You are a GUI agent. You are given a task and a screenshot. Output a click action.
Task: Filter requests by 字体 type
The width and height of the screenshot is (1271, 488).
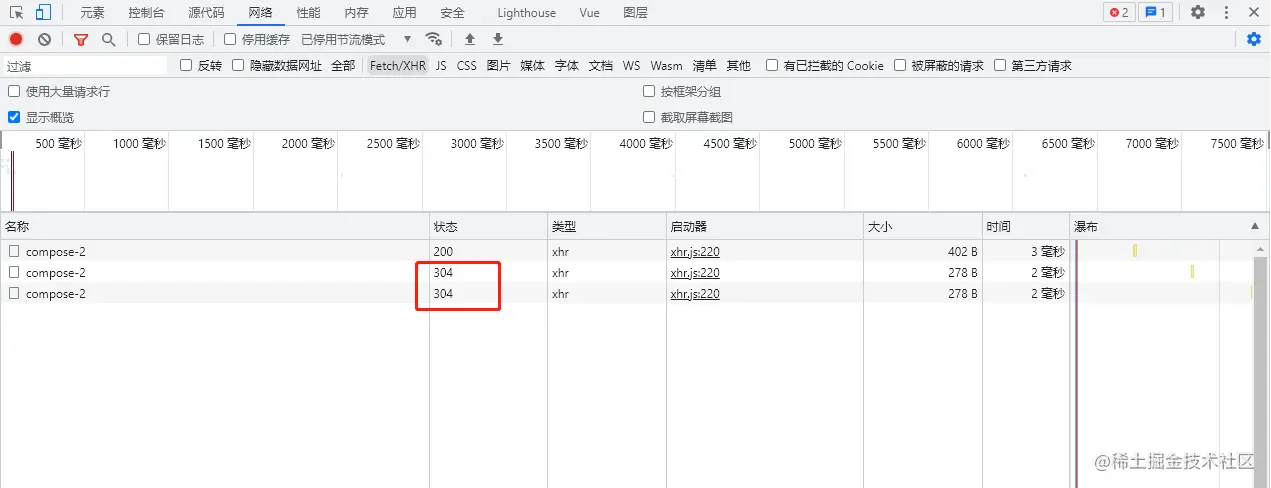[x=567, y=65]
